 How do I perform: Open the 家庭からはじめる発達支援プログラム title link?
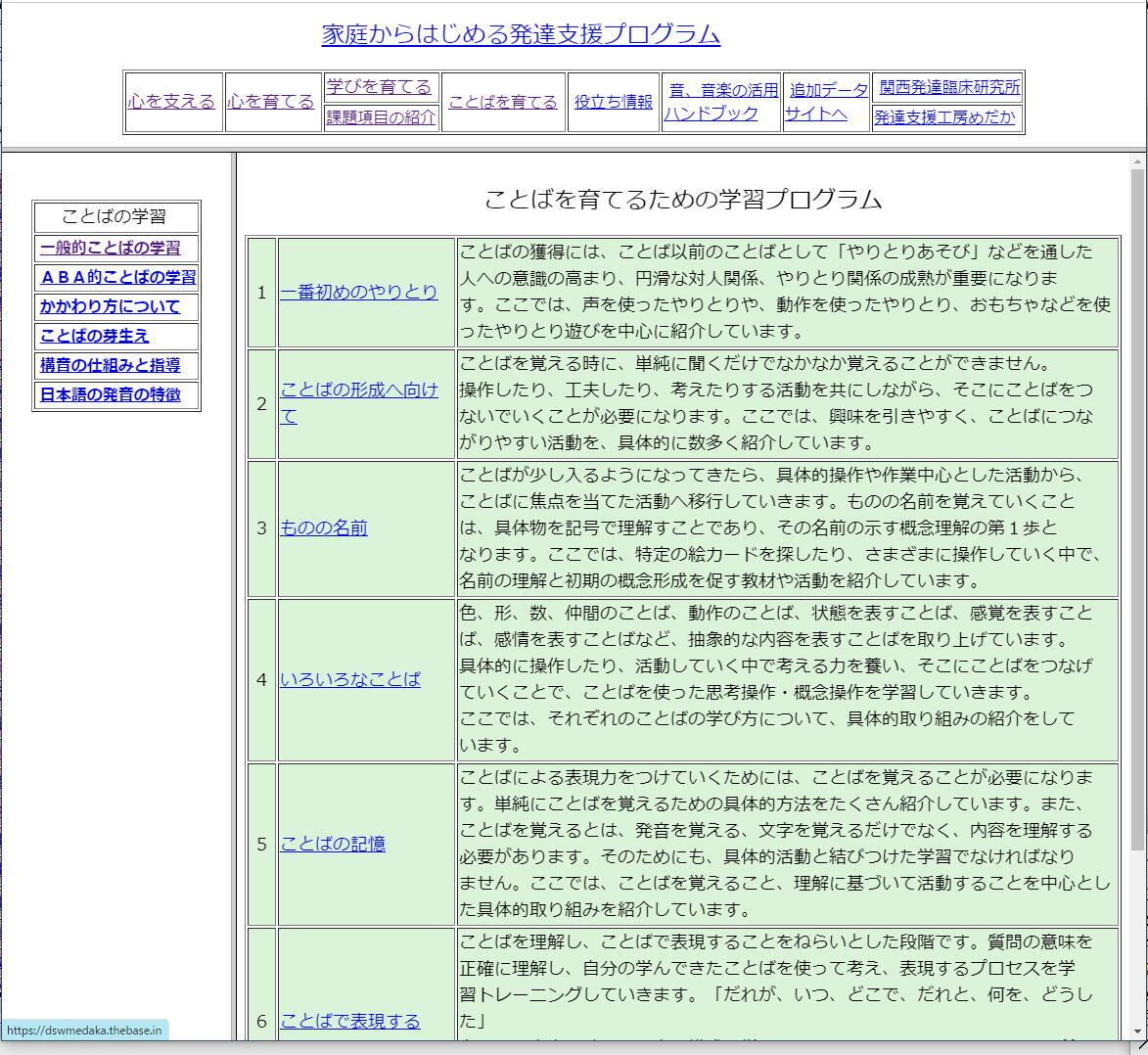521,34
